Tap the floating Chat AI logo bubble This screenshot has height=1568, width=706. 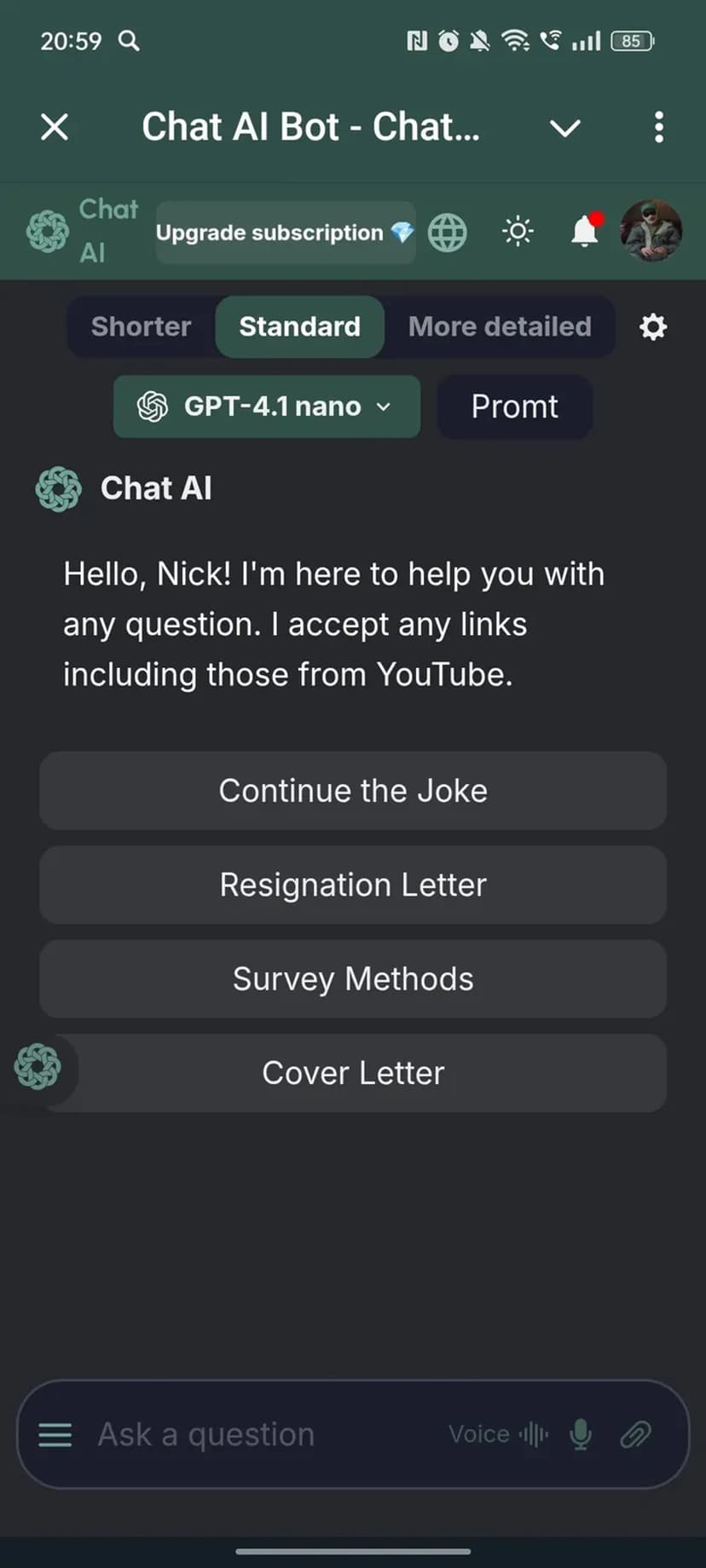coord(38,1067)
